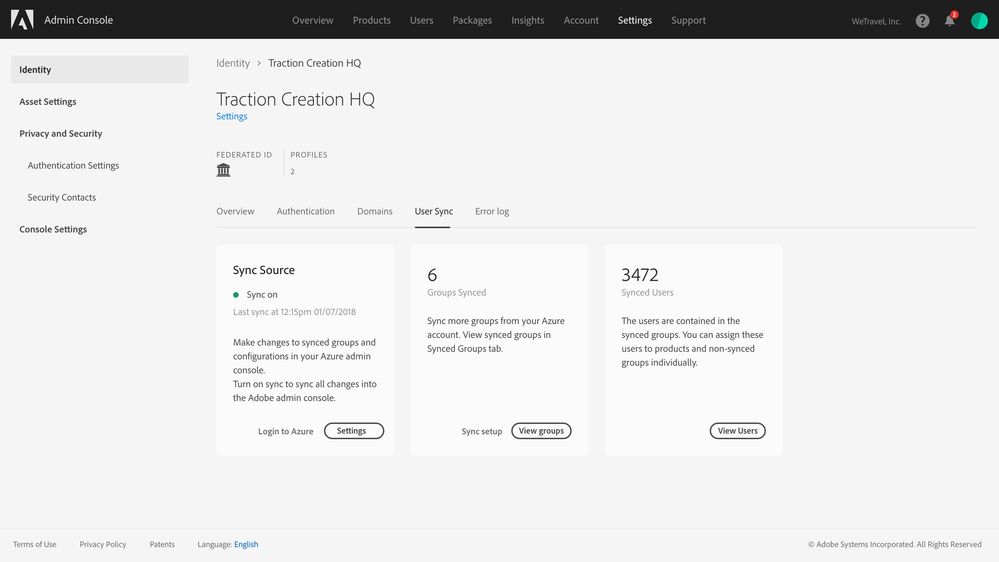Viewport: 999px width, 562px height.
Task: Switch to the Authentication tab
Action: [x=305, y=211]
